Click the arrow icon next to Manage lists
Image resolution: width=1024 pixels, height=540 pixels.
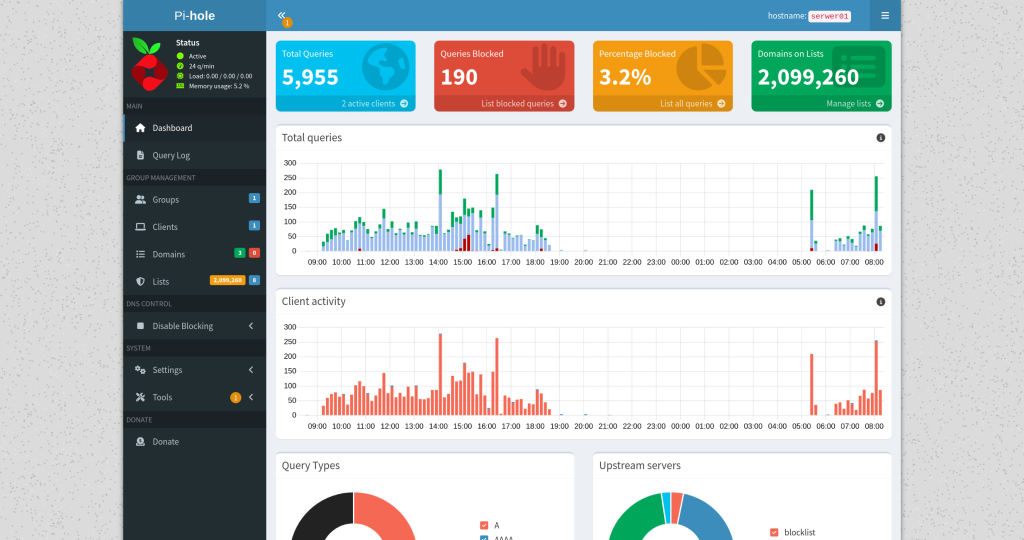[880, 104]
